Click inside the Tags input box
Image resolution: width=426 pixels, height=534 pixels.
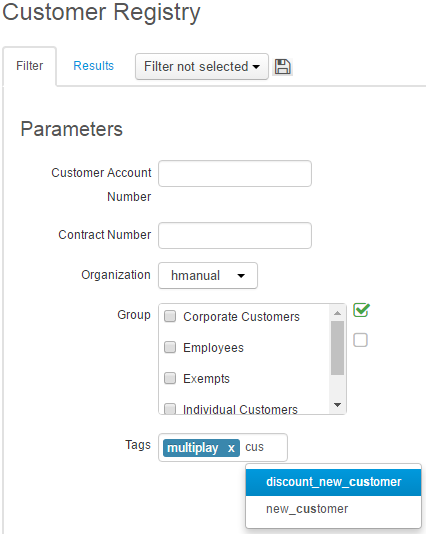click(x=265, y=447)
